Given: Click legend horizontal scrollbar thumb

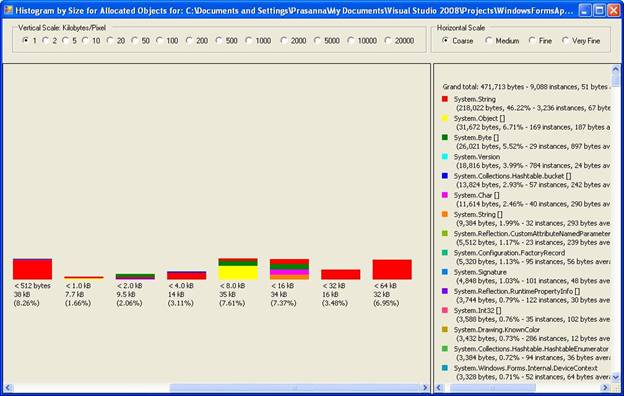Looking at the screenshot, I should click(493, 387).
